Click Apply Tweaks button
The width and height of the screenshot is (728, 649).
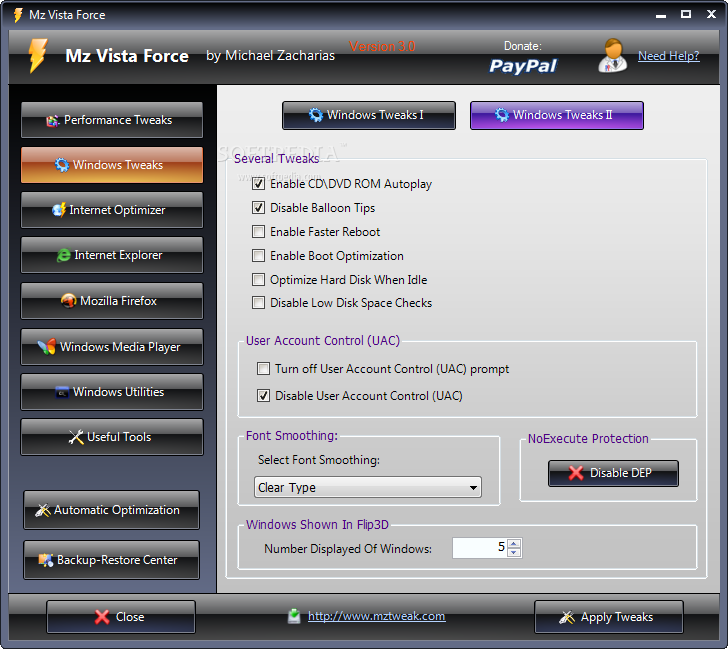[x=609, y=617]
